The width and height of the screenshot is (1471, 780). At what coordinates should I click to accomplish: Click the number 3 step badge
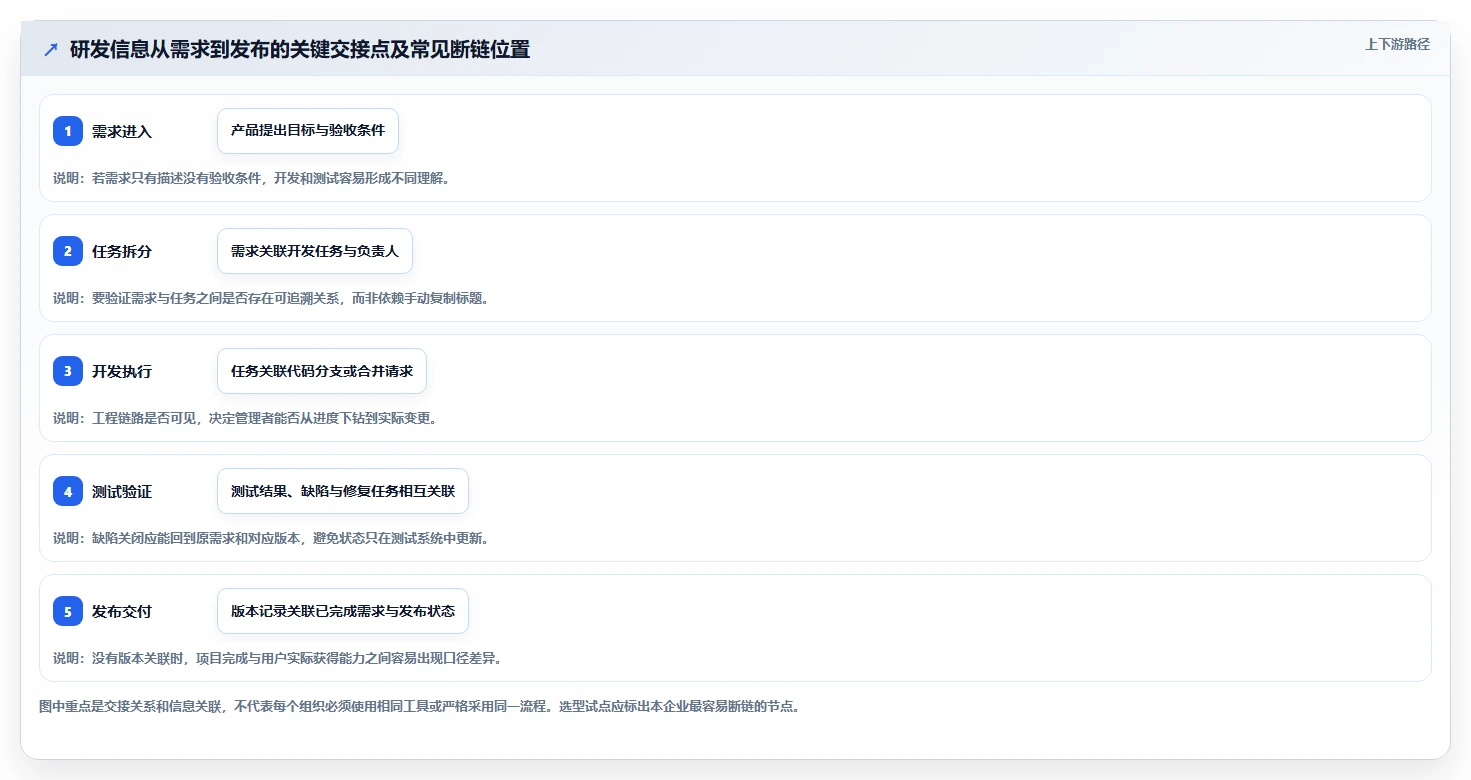(x=68, y=371)
